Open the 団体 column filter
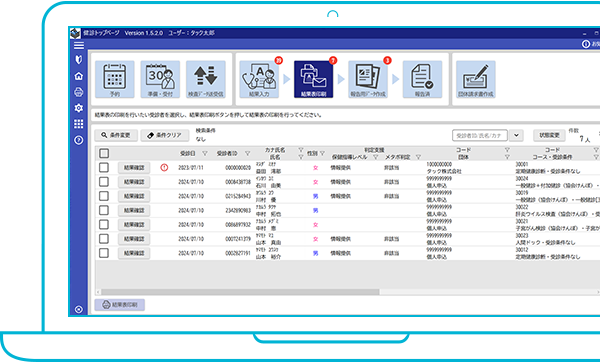The height and width of the screenshot is (362, 600). tap(507, 157)
